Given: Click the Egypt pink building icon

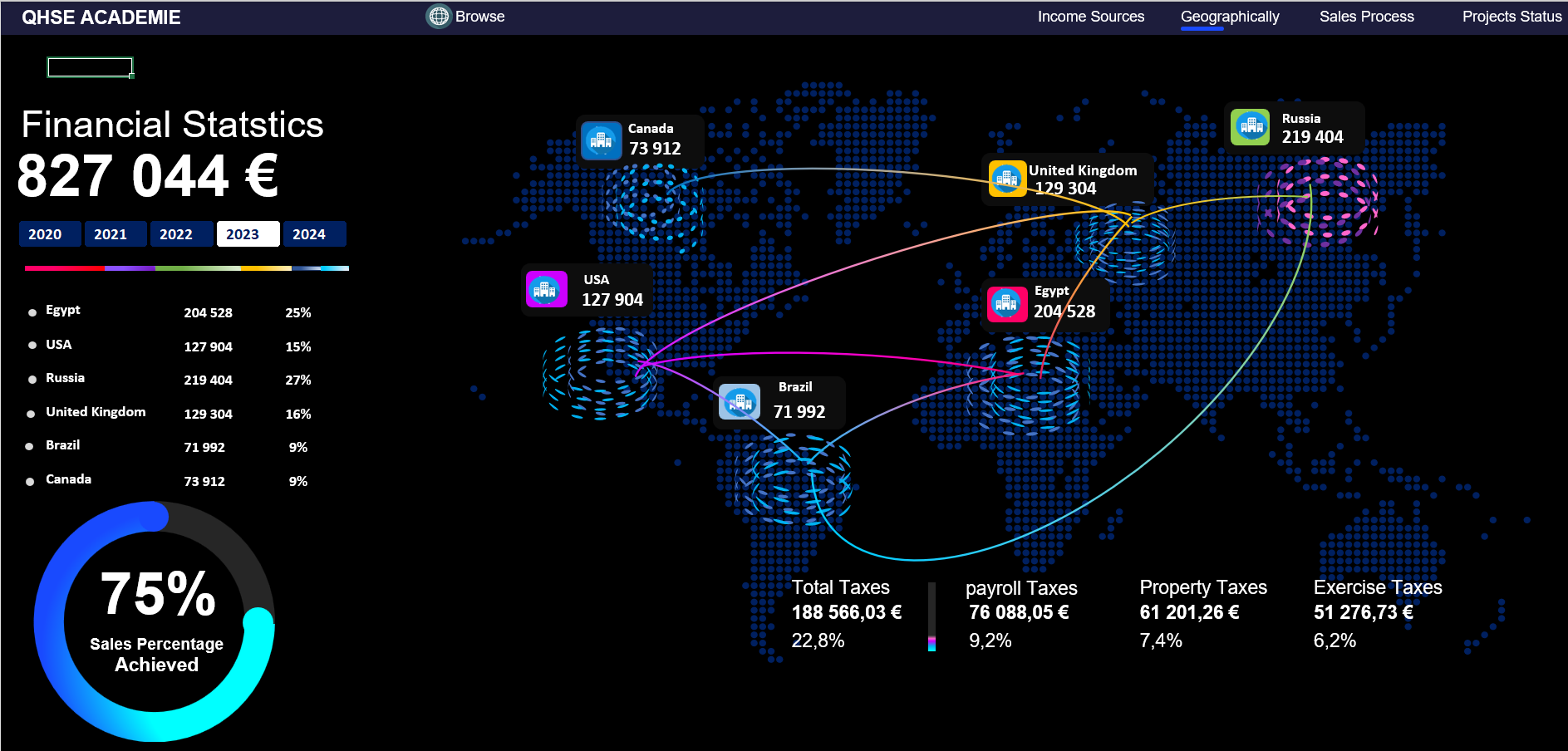Looking at the screenshot, I should 1006,302.
